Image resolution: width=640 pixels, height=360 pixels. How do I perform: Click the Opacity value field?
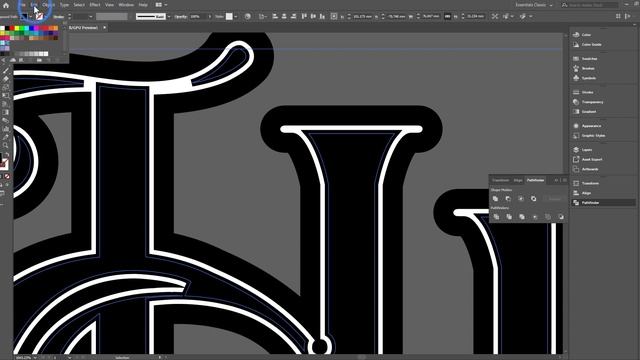198,17
